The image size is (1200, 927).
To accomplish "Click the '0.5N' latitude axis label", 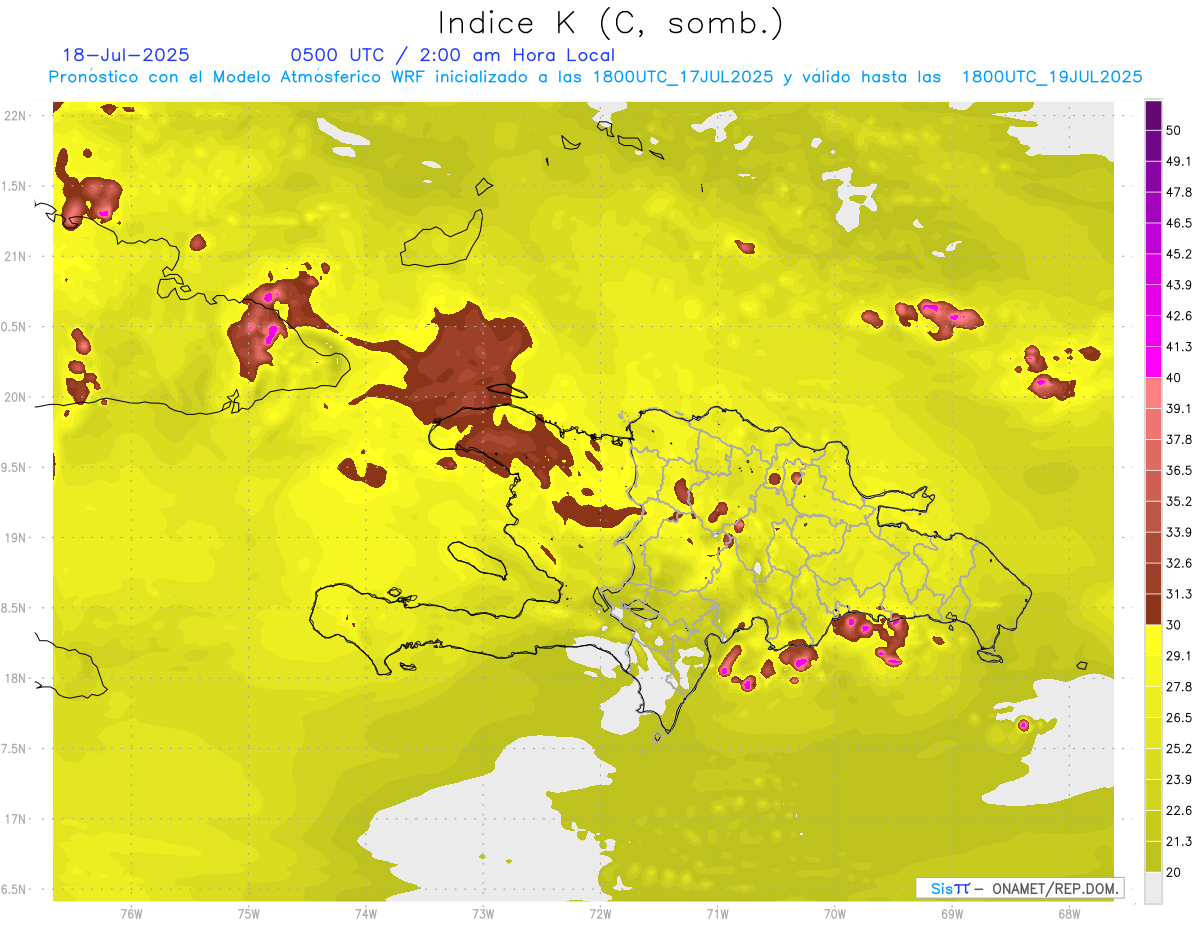I will (x=14, y=327).
